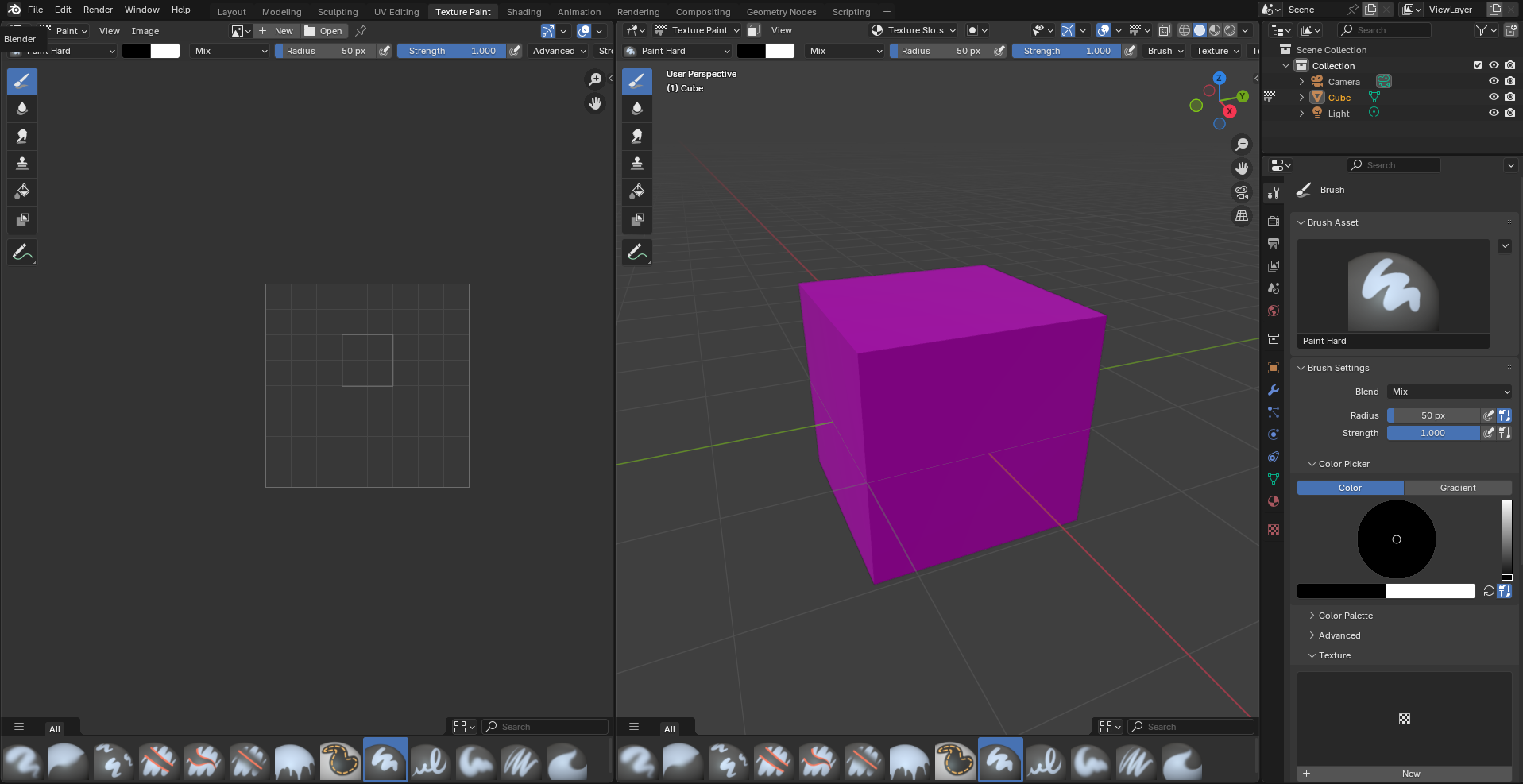Open Advanced dropdown in image editor header
The height and width of the screenshot is (784, 1523).
tap(559, 51)
